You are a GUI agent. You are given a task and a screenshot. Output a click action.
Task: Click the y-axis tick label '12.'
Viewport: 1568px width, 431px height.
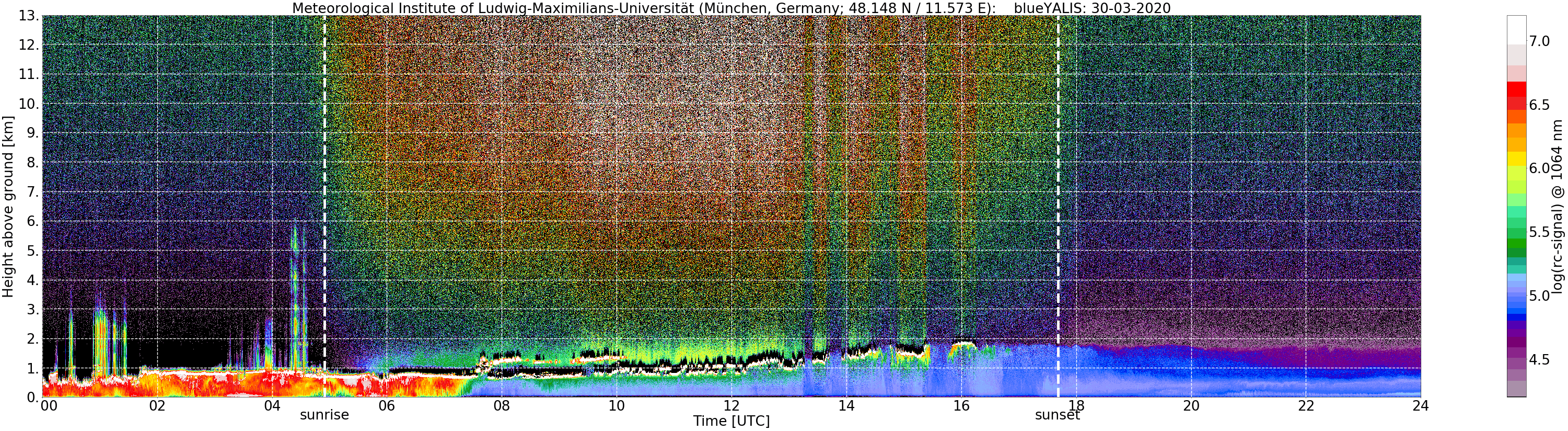coord(29,45)
